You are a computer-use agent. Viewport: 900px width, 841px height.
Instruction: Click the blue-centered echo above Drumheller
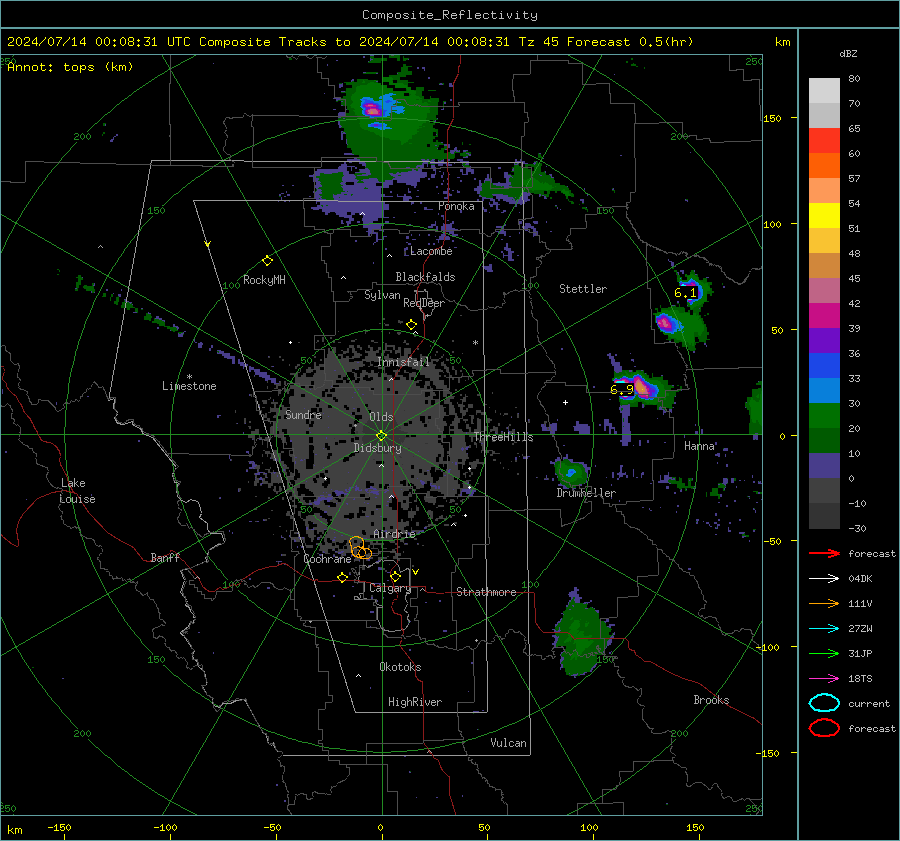pos(571,472)
